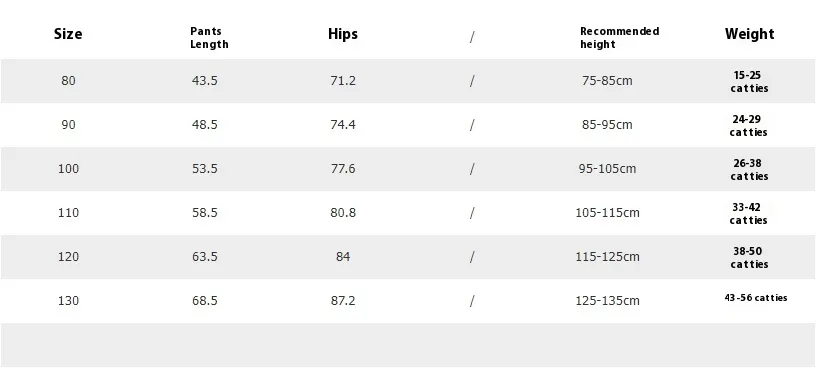Click the Weight column header
This screenshot has width=819, height=372.
750,34
